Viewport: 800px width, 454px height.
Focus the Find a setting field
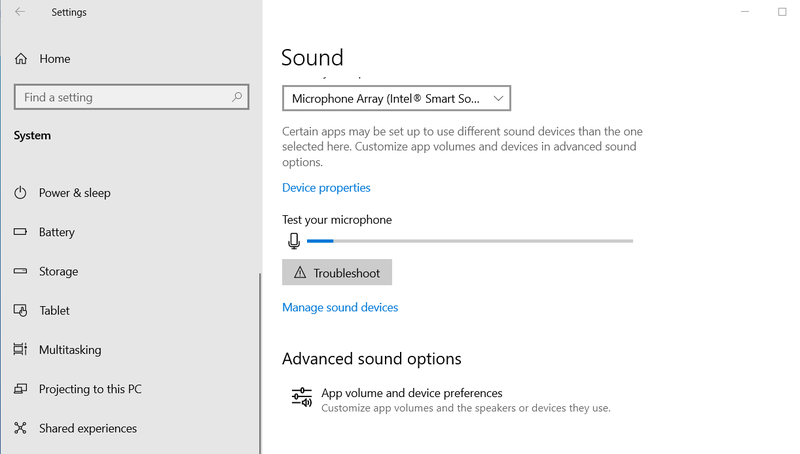(131, 97)
